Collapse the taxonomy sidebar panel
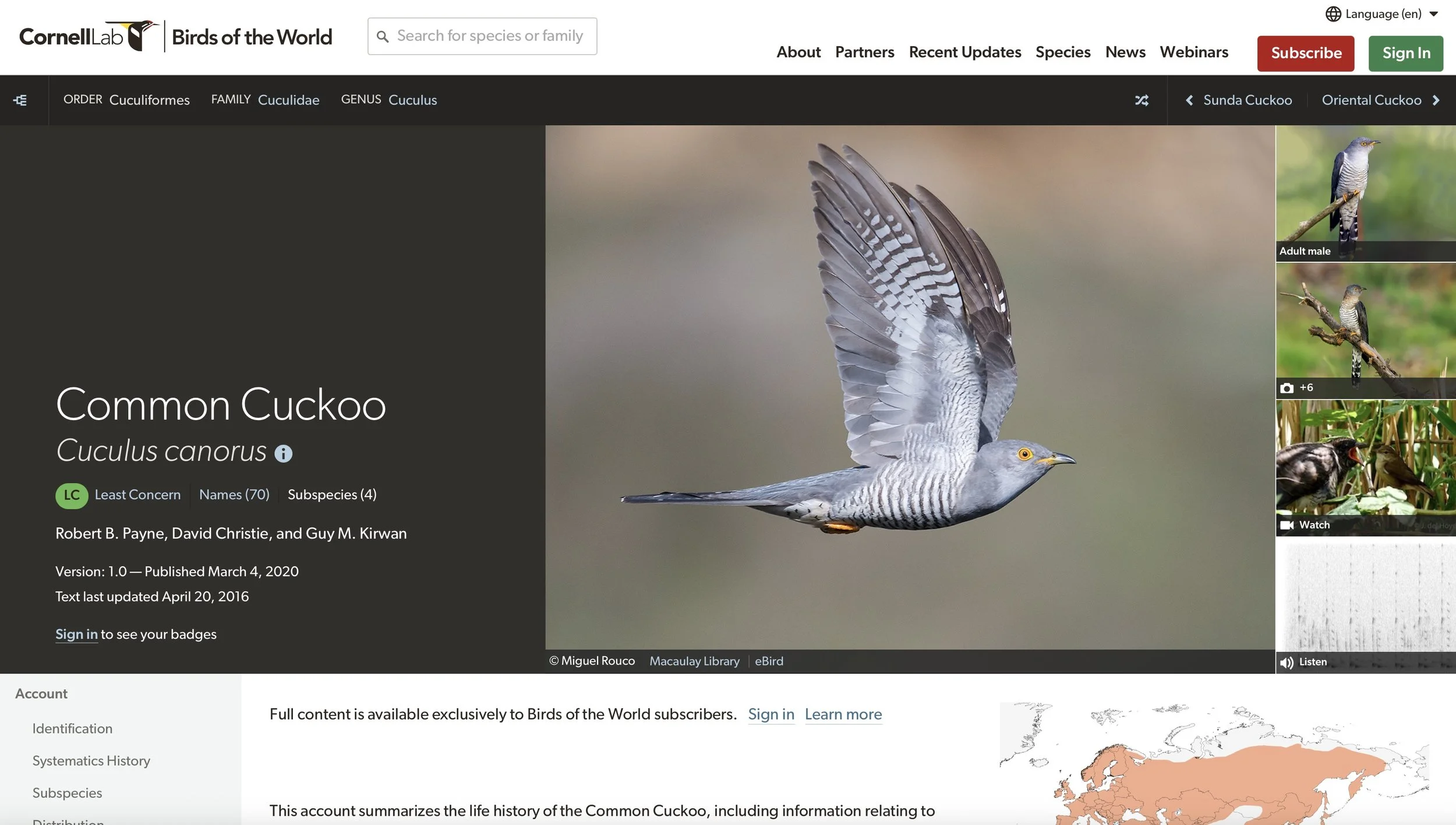Viewport: 1456px width, 825px height. click(x=21, y=100)
